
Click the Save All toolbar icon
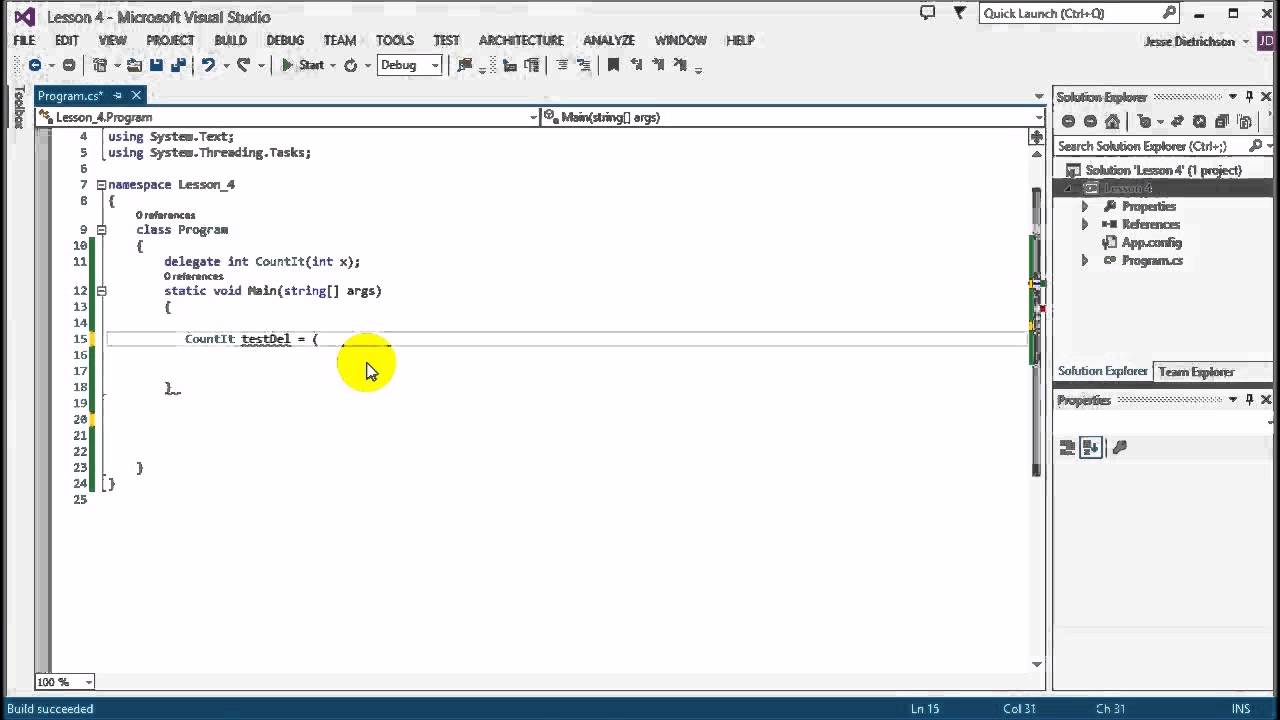178,65
